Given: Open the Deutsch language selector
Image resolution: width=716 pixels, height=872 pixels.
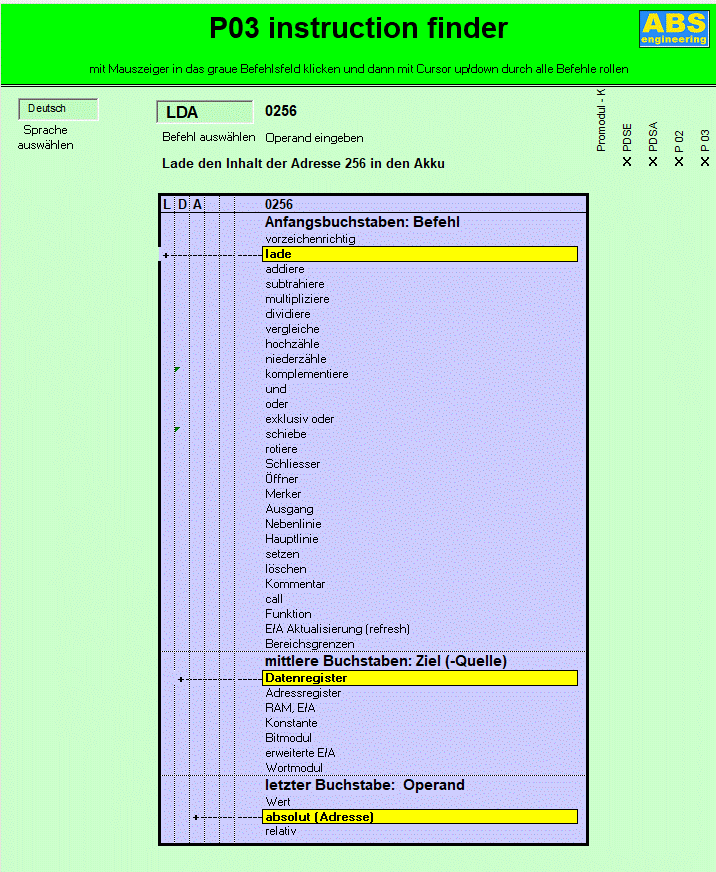Looking at the screenshot, I should tap(58, 109).
